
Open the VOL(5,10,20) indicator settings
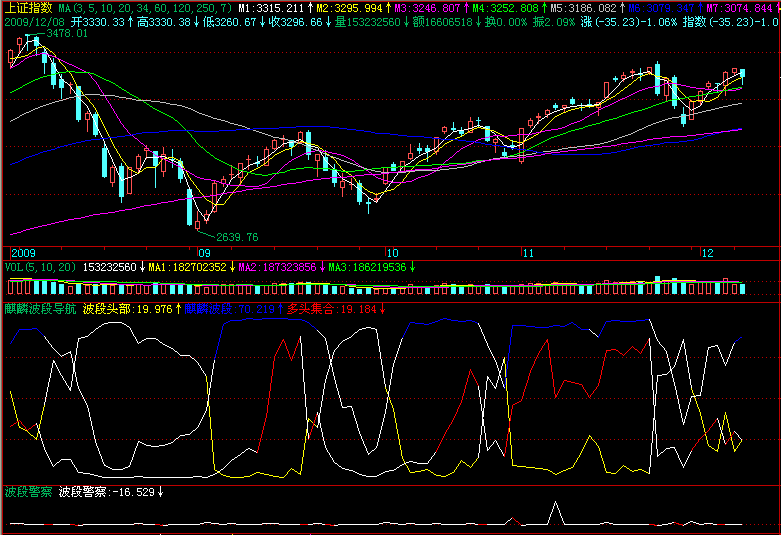point(40,268)
